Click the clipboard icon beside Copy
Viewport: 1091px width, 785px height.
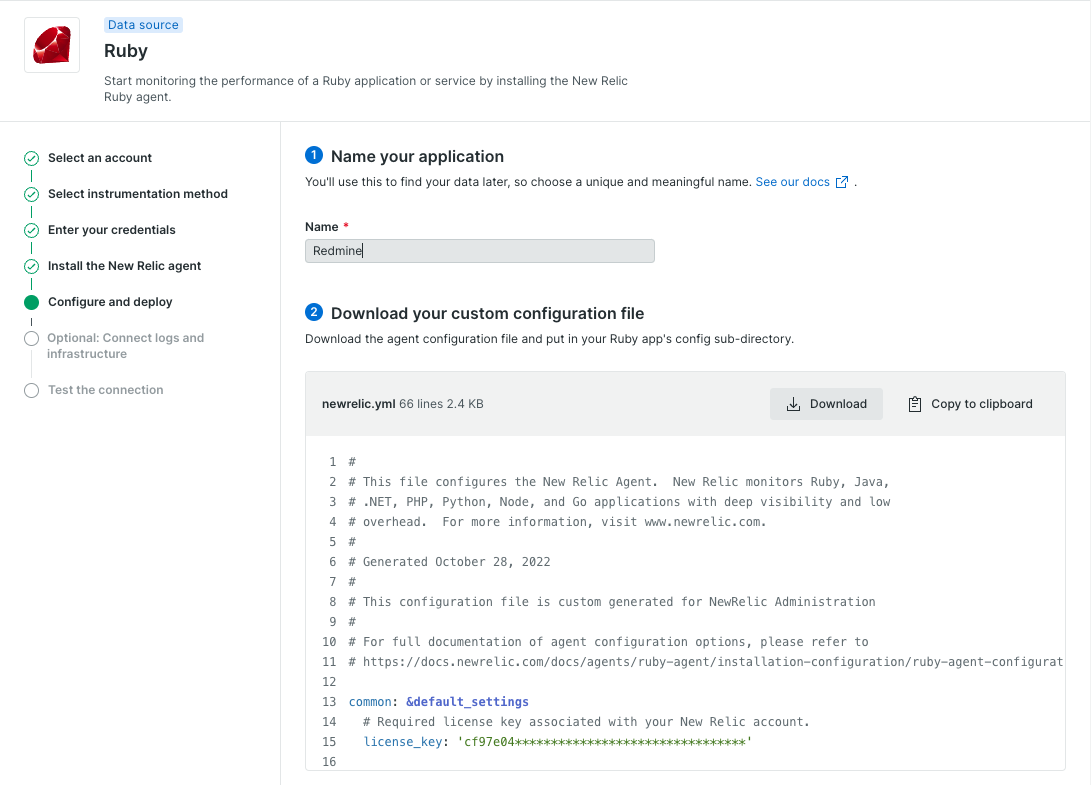(914, 404)
